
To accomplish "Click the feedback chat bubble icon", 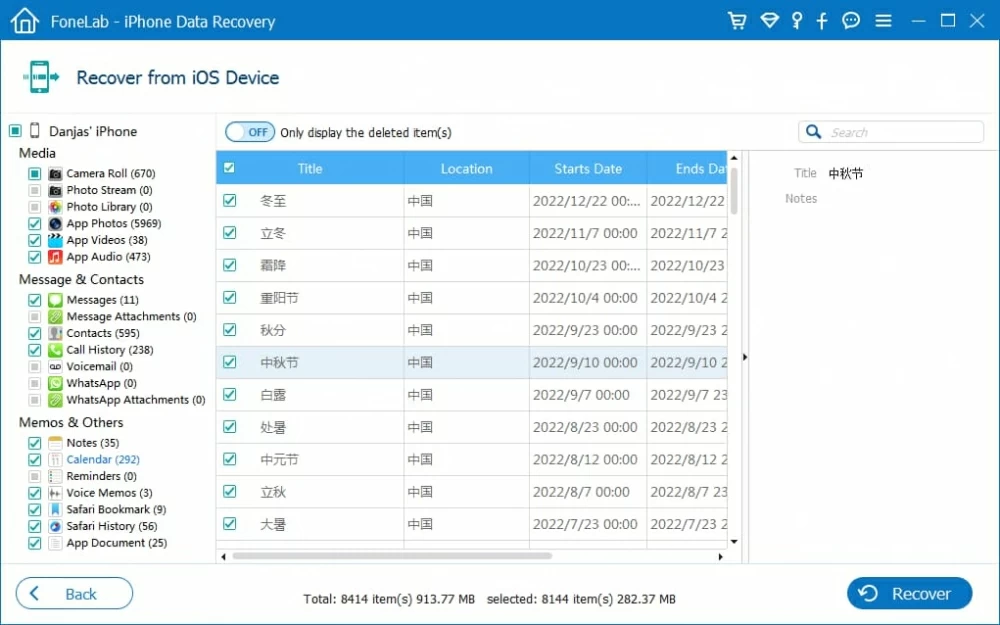I will pyautogui.click(x=851, y=21).
